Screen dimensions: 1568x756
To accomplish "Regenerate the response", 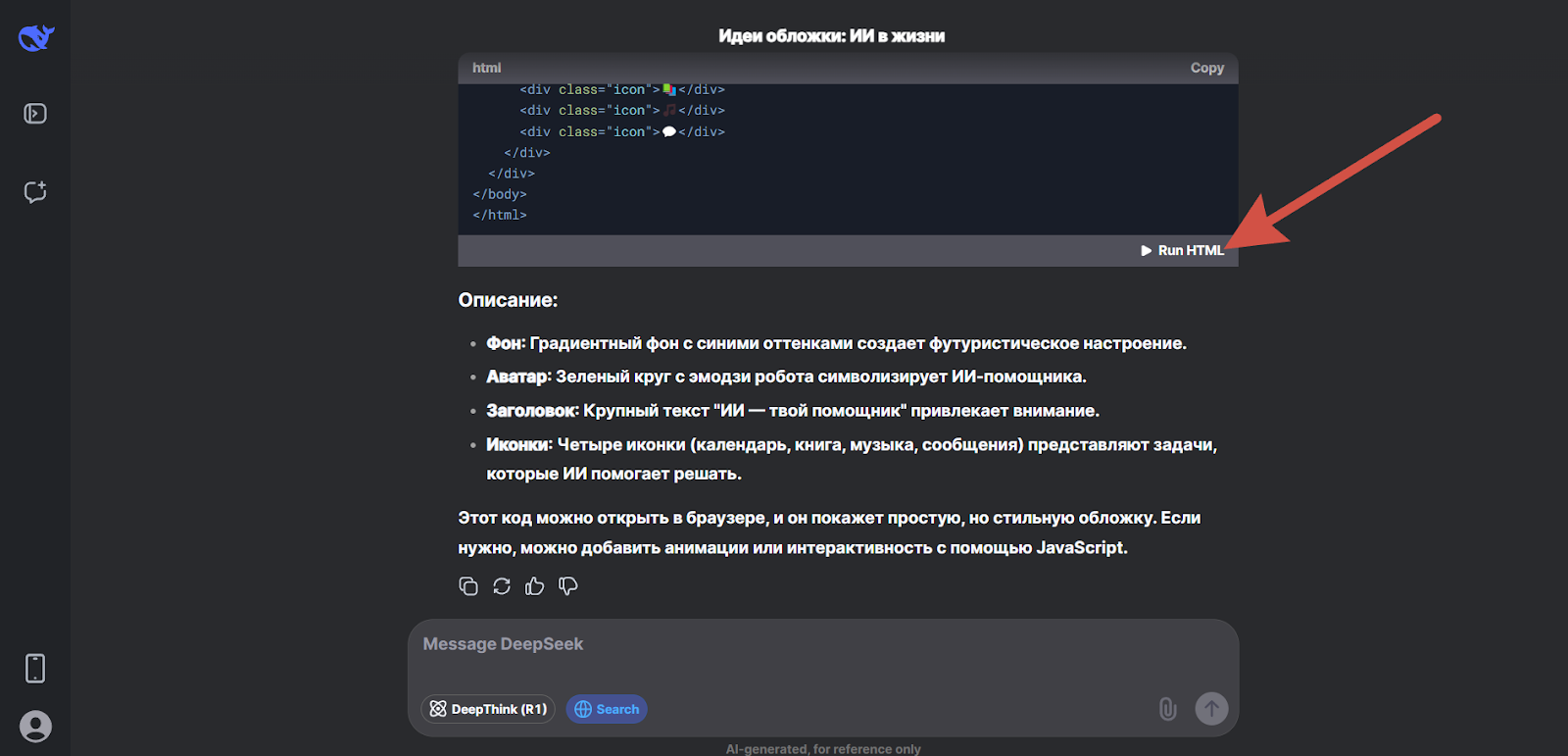I will pyautogui.click(x=502, y=586).
